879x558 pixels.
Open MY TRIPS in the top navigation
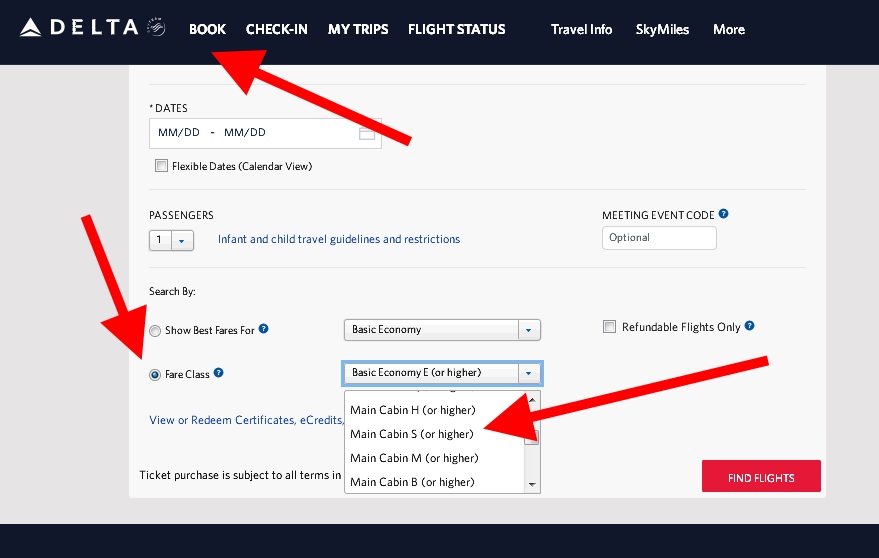click(x=358, y=29)
